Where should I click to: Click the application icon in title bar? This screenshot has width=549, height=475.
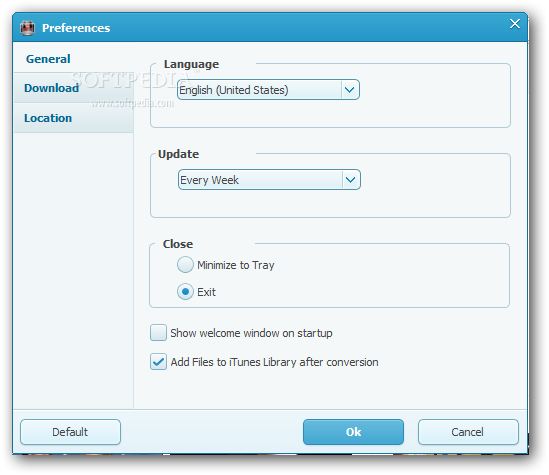point(27,28)
